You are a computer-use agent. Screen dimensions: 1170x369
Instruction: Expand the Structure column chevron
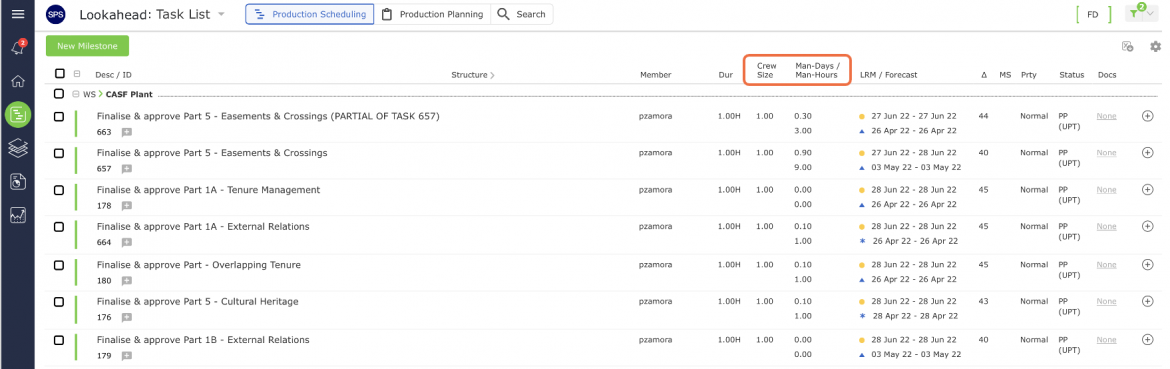click(492, 75)
